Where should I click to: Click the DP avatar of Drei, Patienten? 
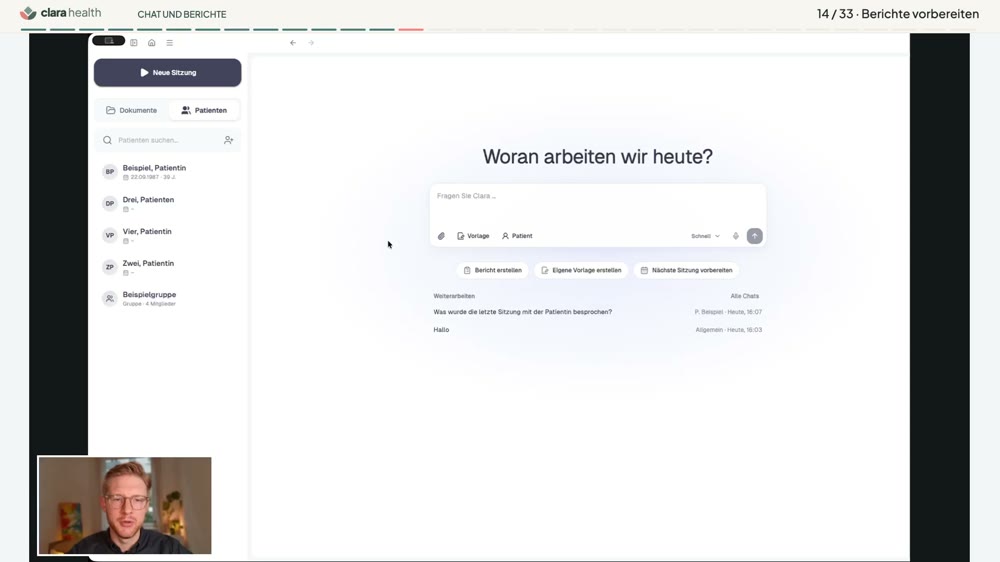[x=110, y=203]
